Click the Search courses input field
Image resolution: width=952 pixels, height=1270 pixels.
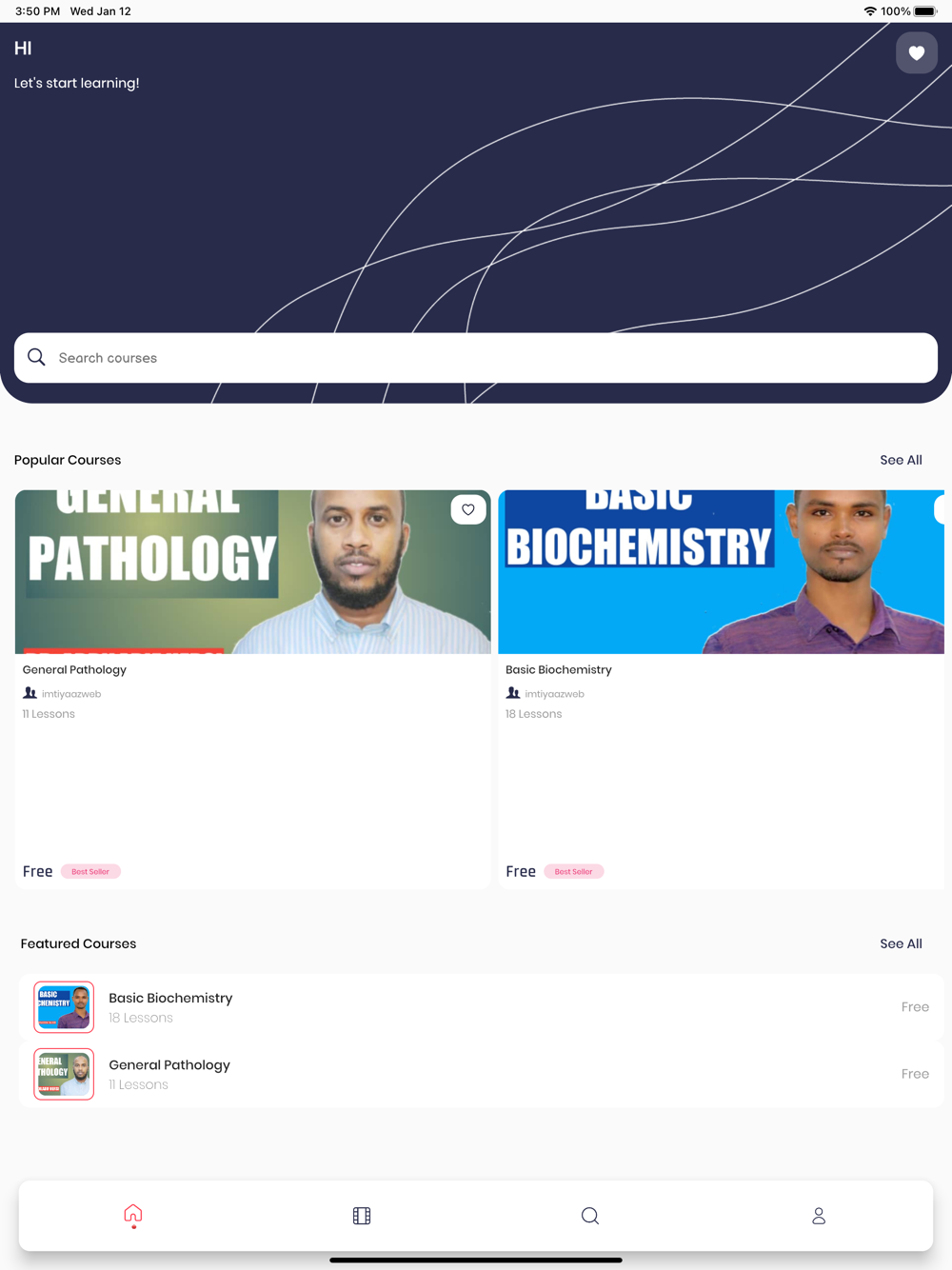point(476,358)
